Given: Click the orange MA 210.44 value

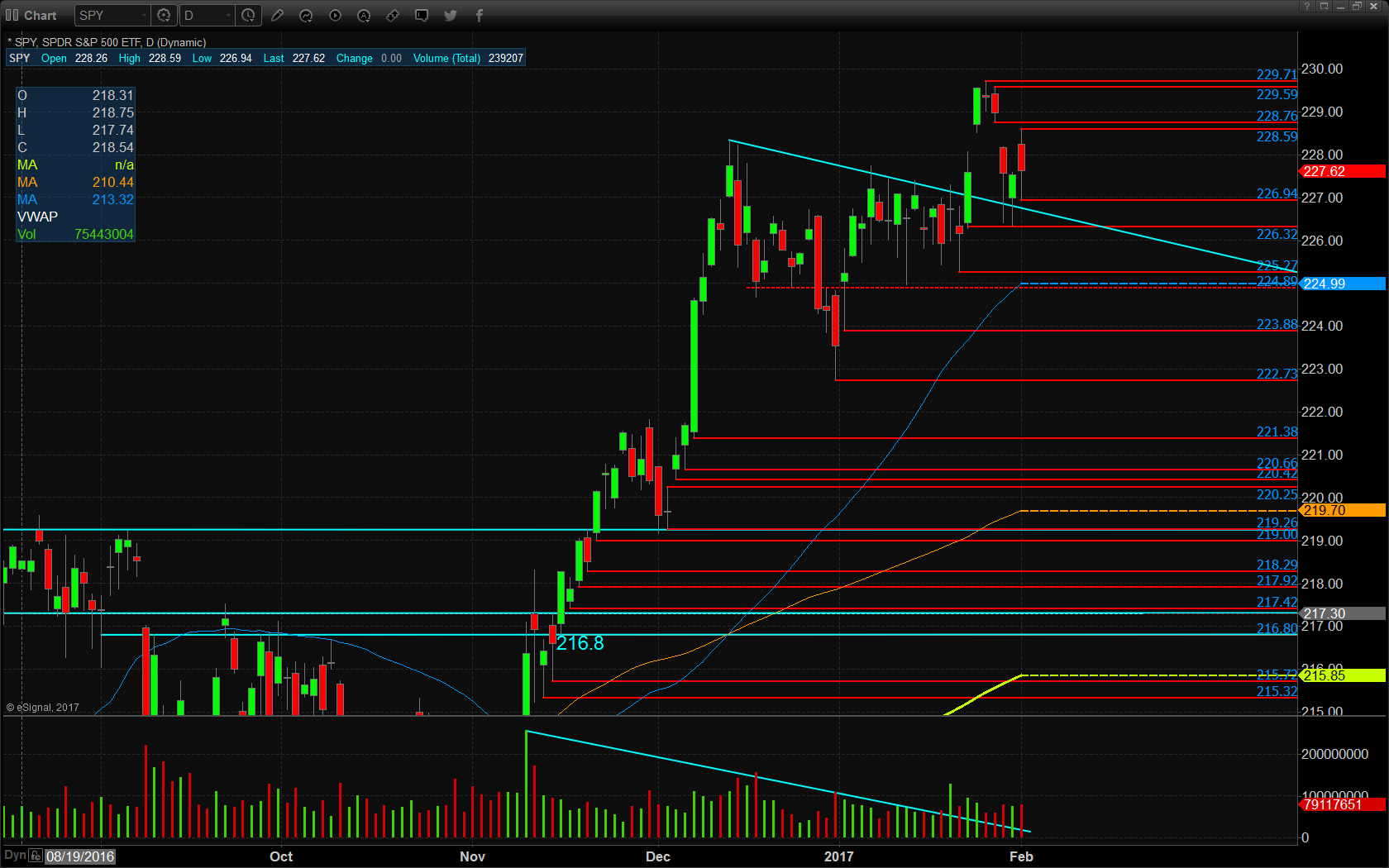Looking at the screenshot, I should [x=113, y=182].
